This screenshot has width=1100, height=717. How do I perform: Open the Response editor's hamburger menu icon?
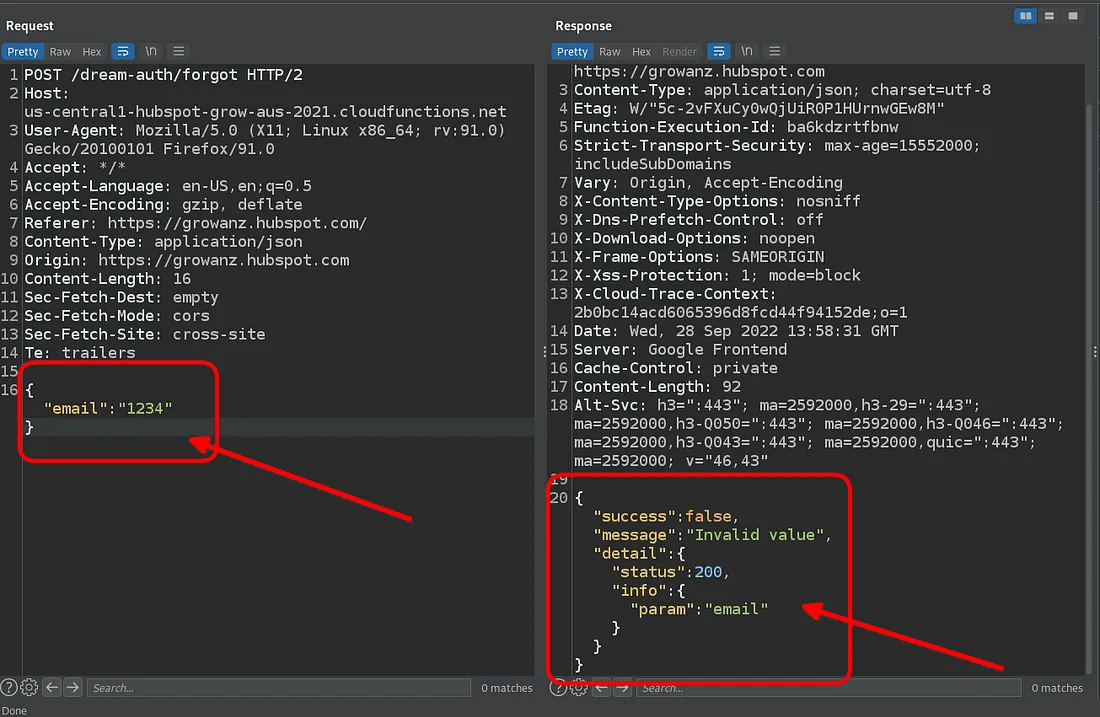773,51
